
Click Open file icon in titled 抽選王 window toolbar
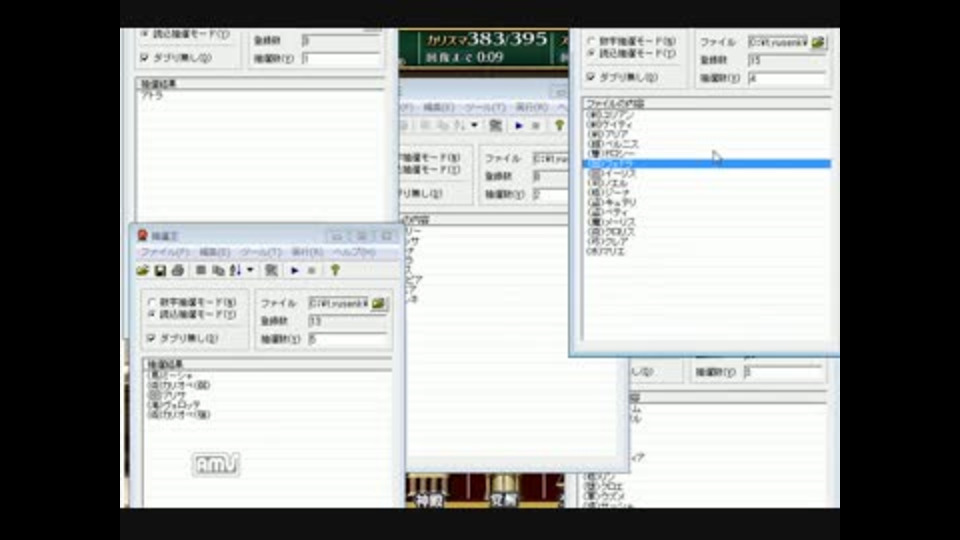point(143,270)
